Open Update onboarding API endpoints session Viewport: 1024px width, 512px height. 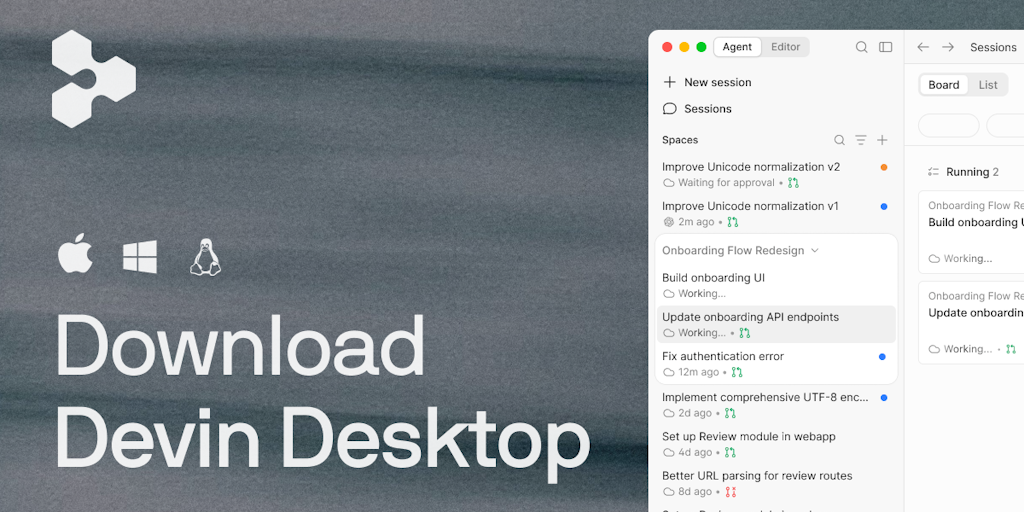[776, 325]
